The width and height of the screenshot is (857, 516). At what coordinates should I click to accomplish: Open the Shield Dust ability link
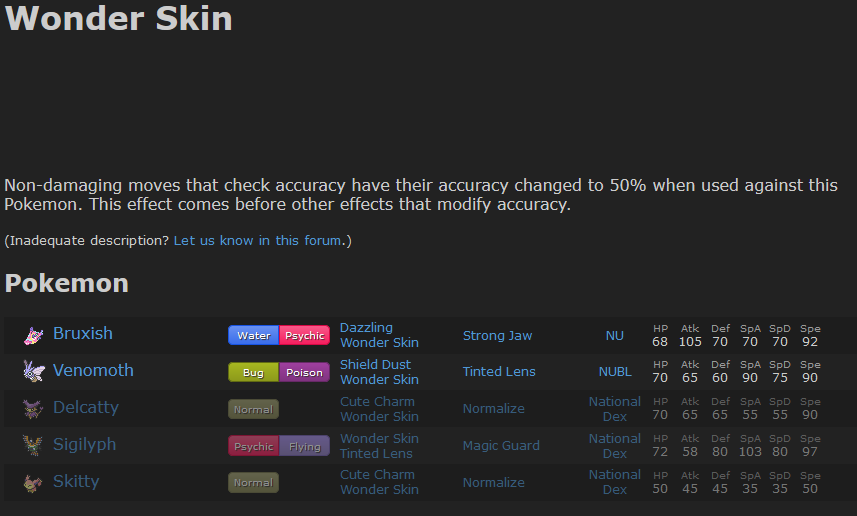[375, 365]
